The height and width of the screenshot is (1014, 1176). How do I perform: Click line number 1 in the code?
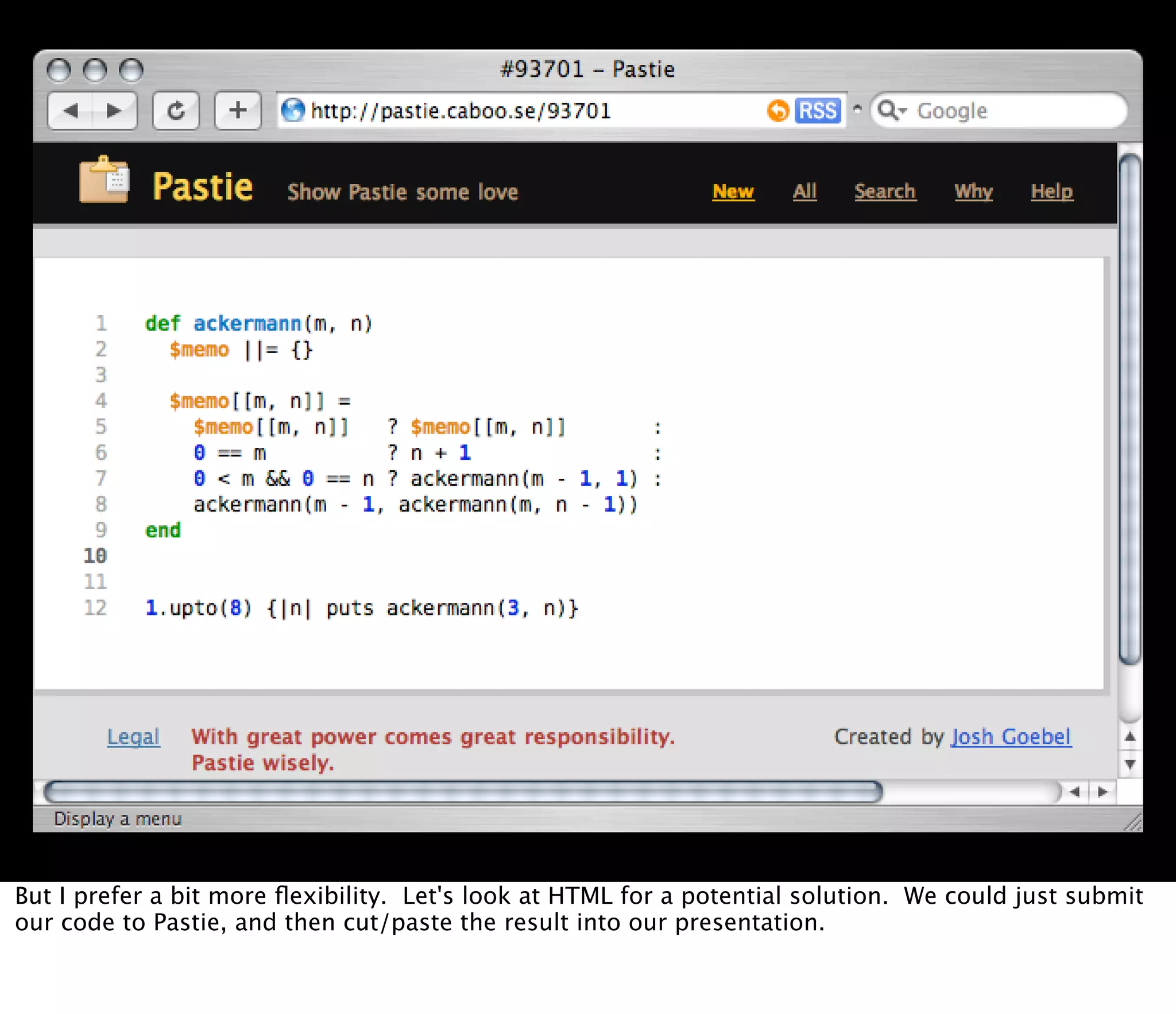[101, 323]
